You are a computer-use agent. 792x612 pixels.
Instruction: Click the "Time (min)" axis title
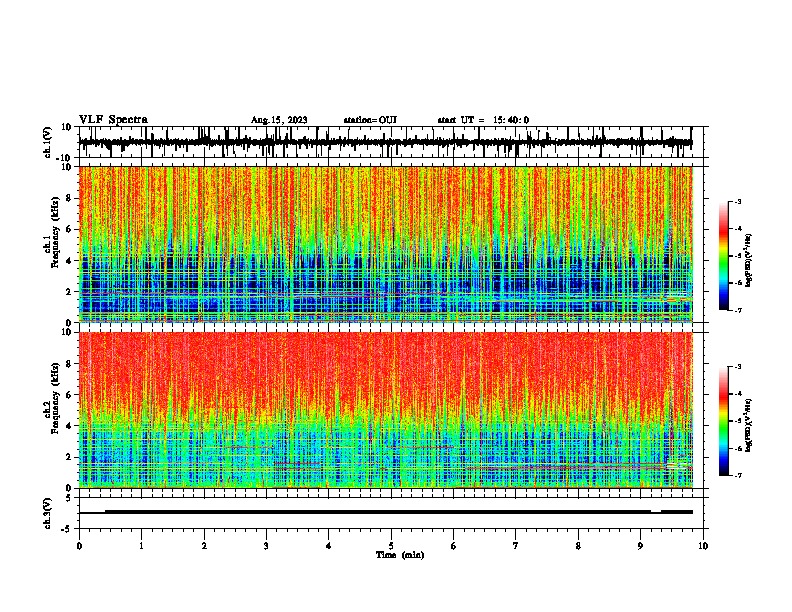400,555
